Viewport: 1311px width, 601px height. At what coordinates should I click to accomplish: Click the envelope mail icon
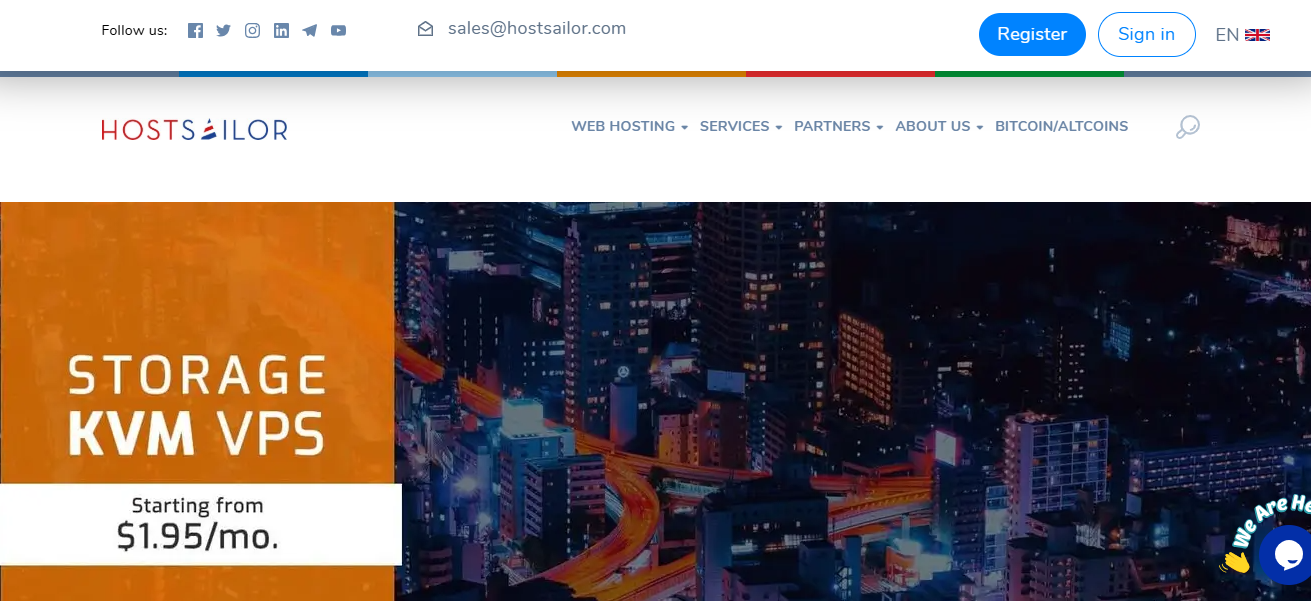tap(425, 29)
